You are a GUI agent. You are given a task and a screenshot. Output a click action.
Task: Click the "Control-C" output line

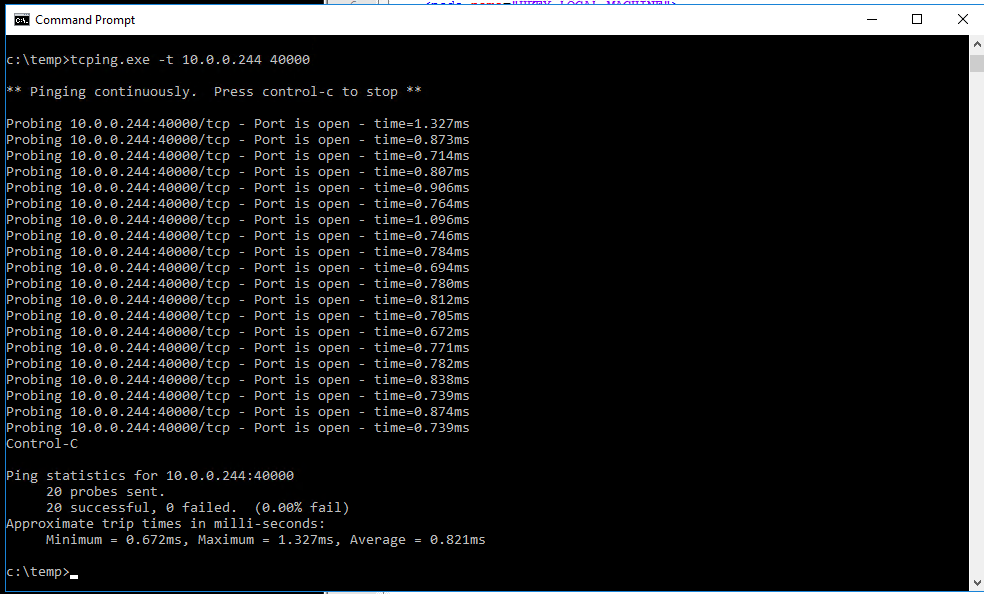41,444
